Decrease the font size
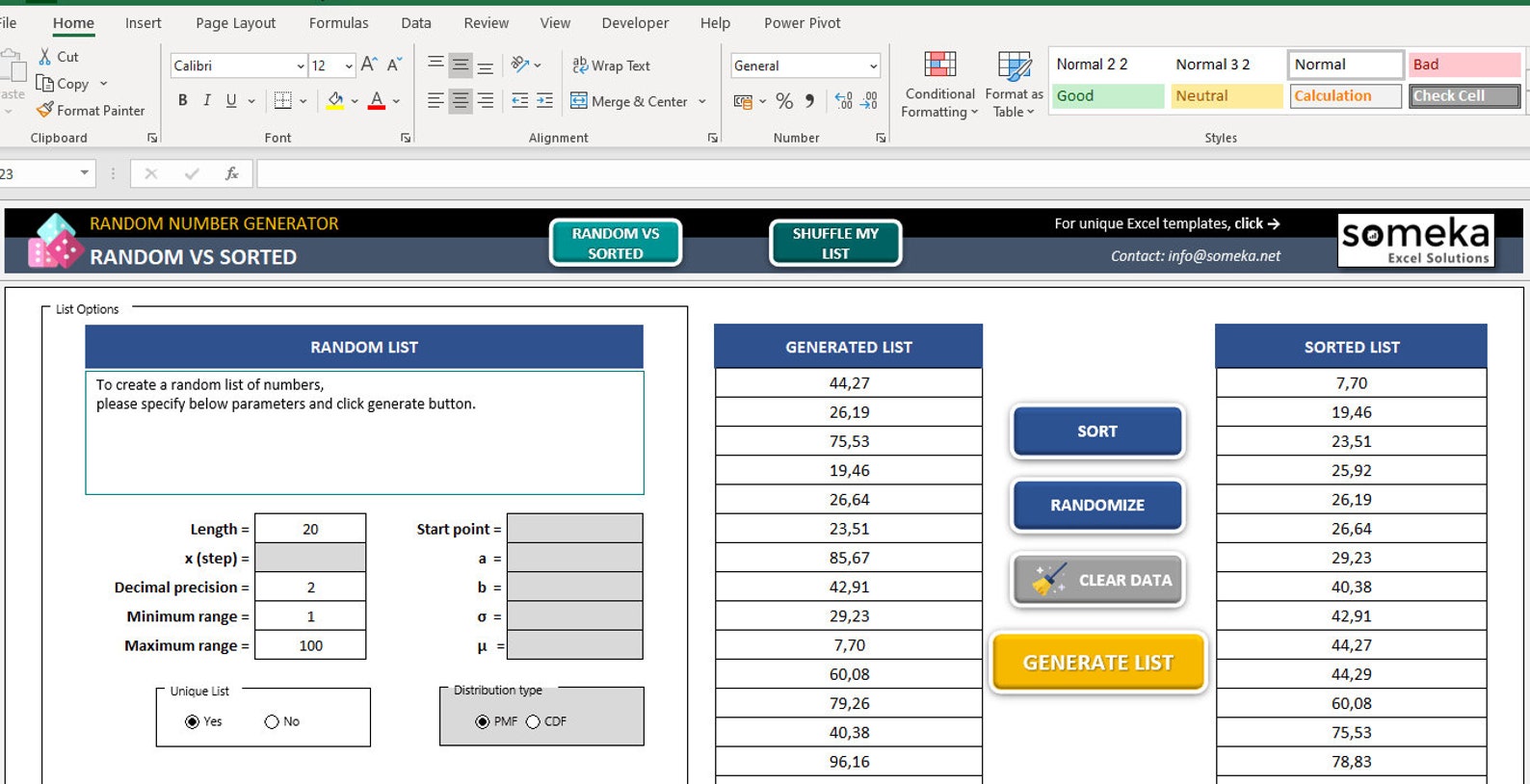Screen dimensions: 1530x784 coord(394,65)
